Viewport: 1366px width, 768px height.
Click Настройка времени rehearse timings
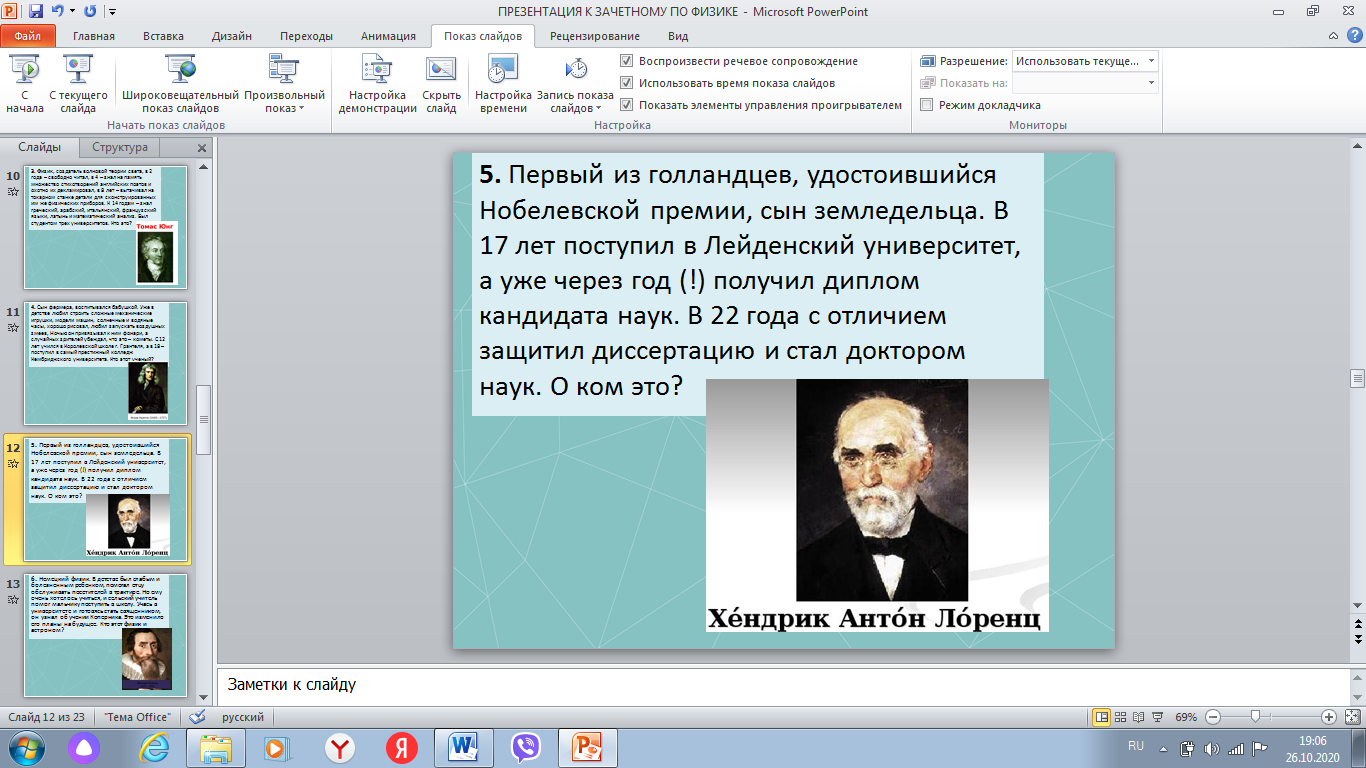[503, 84]
